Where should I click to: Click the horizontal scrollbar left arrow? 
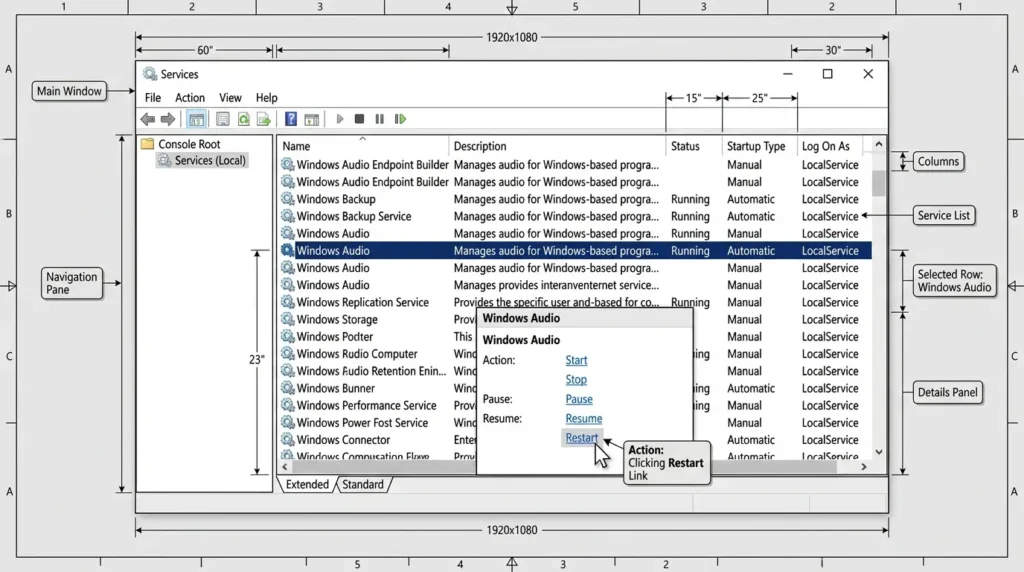284,467
